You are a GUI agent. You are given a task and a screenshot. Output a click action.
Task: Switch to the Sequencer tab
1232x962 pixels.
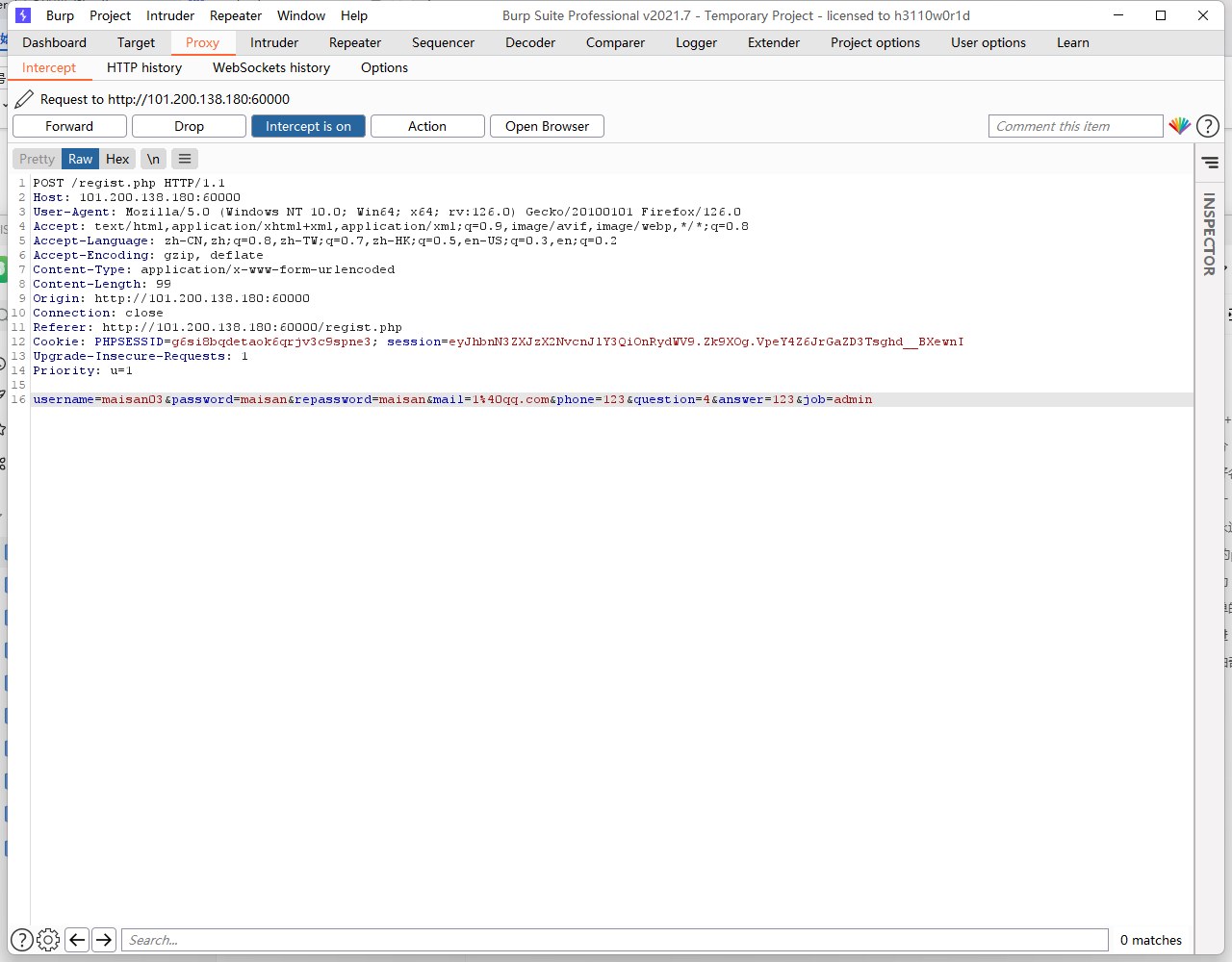point(443,42)
